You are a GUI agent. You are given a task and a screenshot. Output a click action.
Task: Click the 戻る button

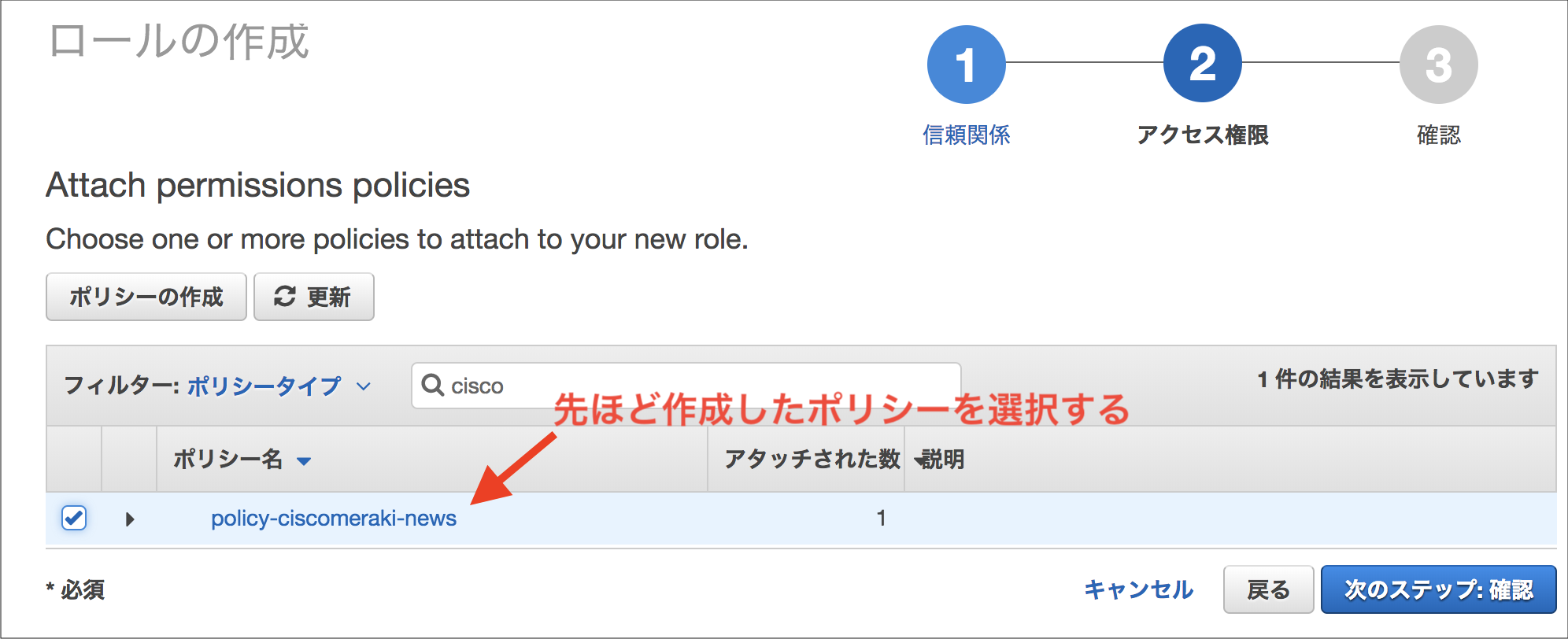click(x=1268, y=589)
